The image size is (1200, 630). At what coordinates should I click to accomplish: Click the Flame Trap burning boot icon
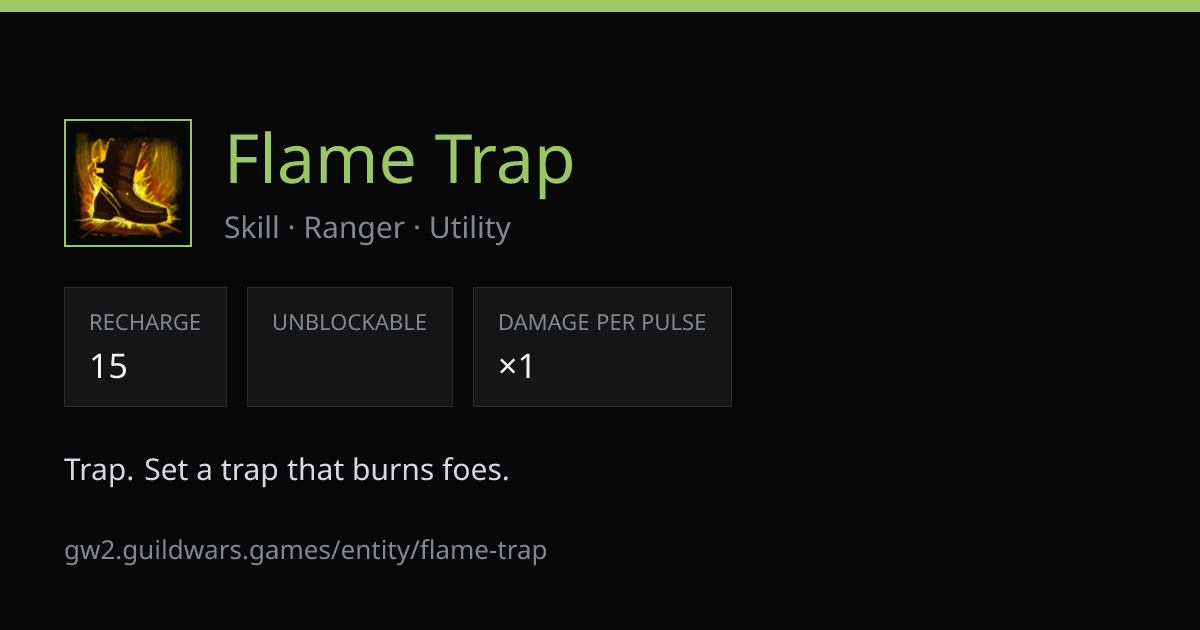point(128,183)
